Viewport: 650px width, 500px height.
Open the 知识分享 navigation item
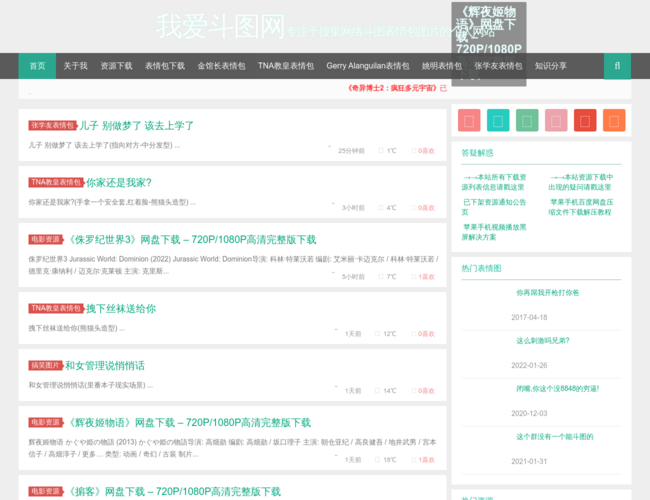coord(551,66)
